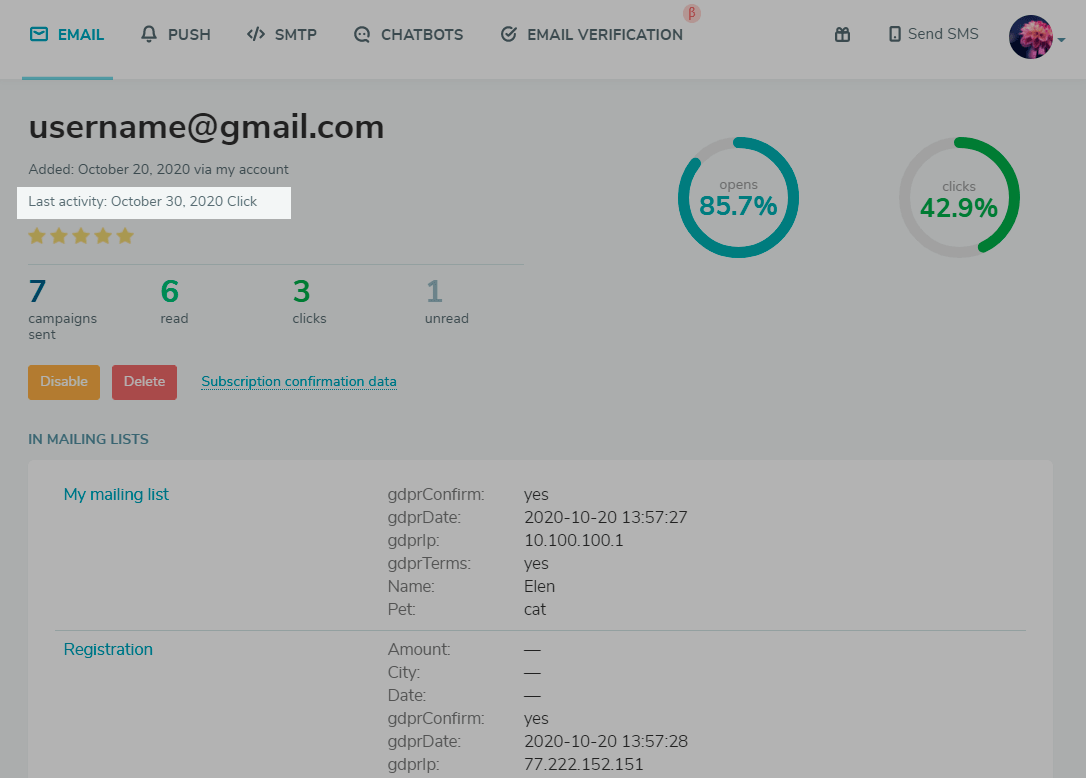1086x778 pixels.
Task: Click the Disable button
Action: pyautogui.click(x=64, y=382)
